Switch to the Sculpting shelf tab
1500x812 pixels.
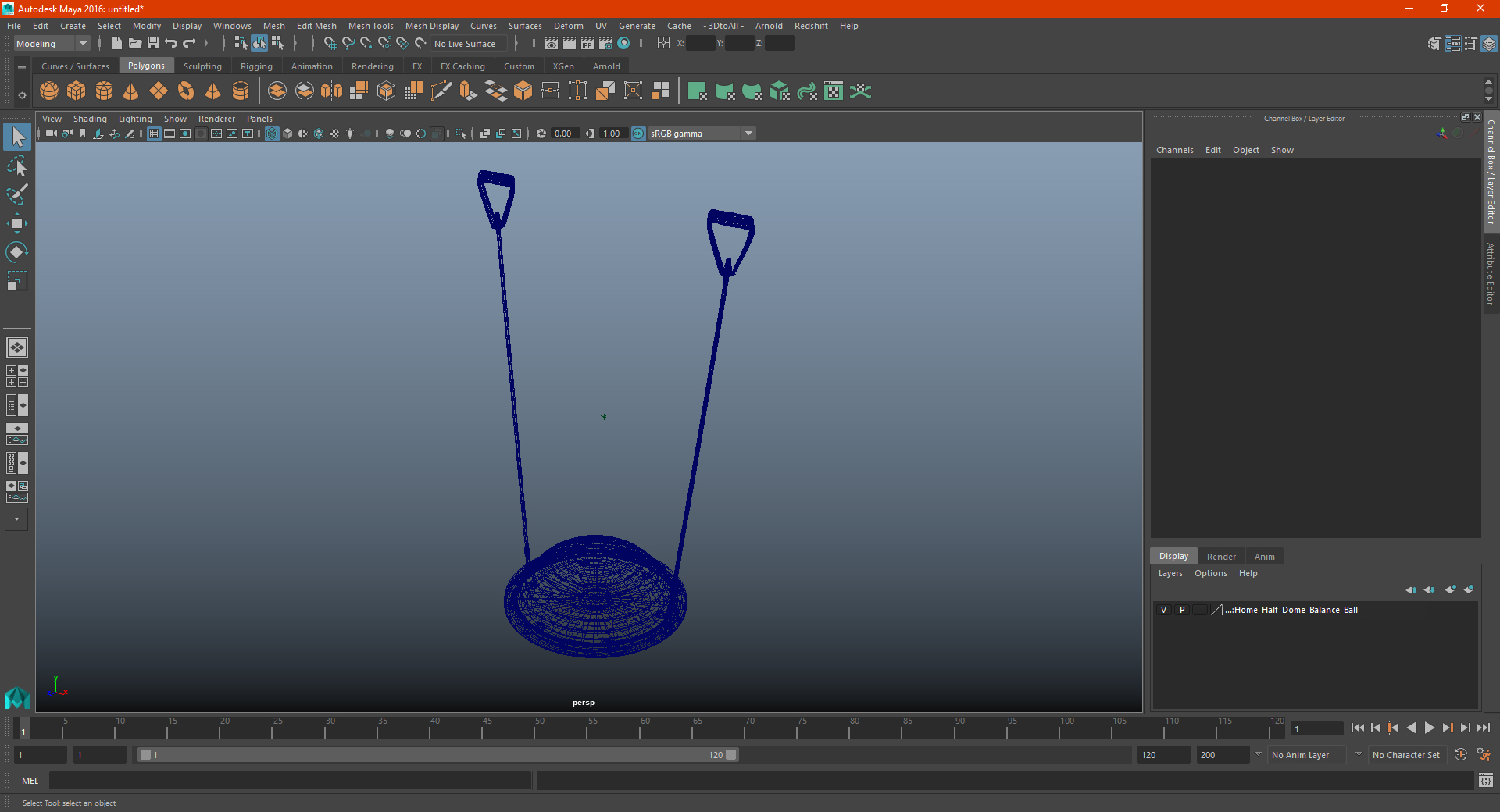coord(202,66)
